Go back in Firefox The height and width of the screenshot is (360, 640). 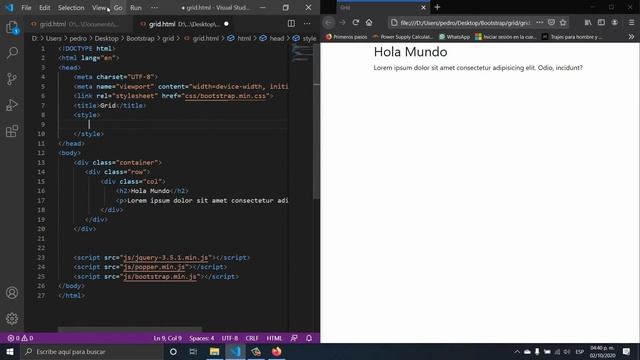(329, 22)
